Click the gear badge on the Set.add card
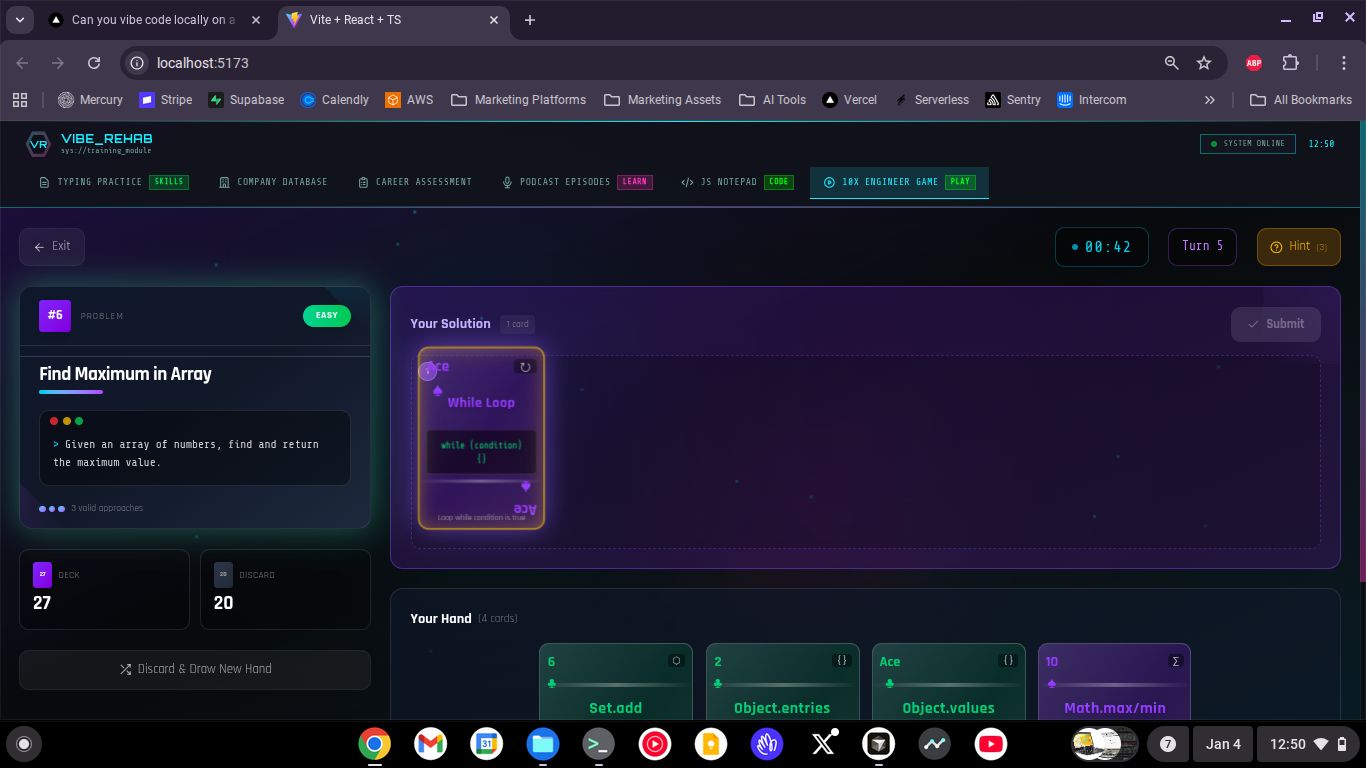Image resolution: width=1366 pixels, height=768 pixels. [x=677, y=661]
